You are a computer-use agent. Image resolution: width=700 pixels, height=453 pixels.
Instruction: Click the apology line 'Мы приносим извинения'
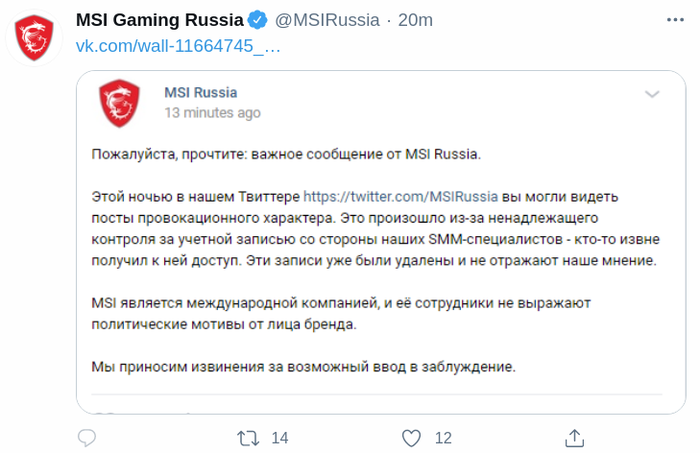point(304,367)
